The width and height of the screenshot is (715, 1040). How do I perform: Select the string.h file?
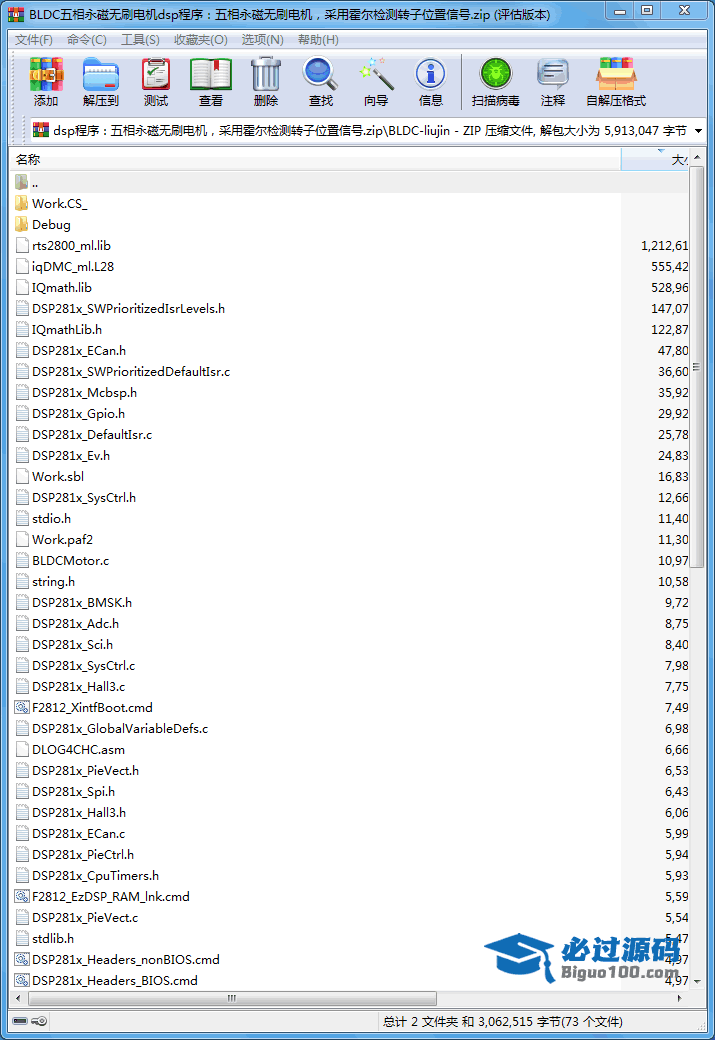[54, 582]
